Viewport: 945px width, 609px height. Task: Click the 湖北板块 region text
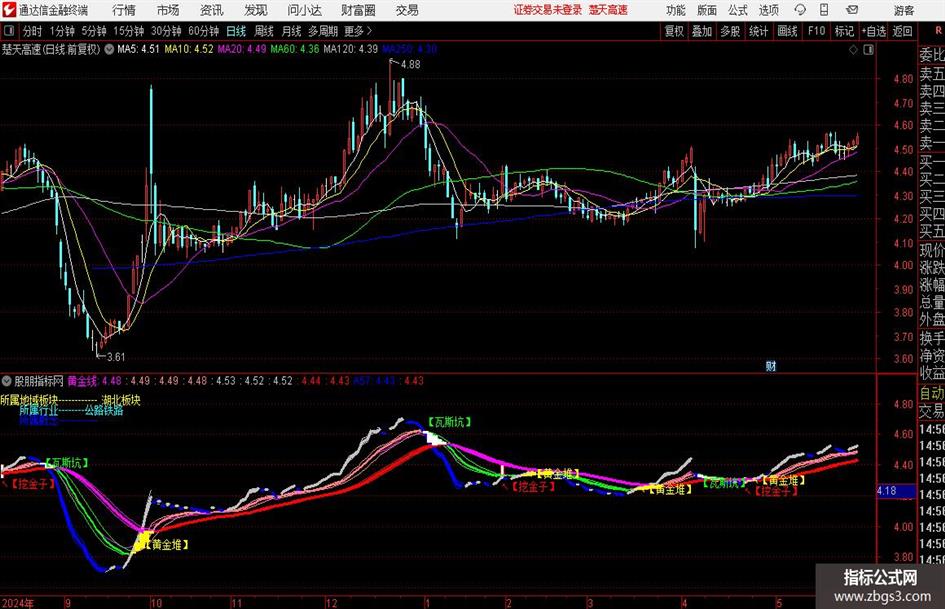[x=121, y=400]
